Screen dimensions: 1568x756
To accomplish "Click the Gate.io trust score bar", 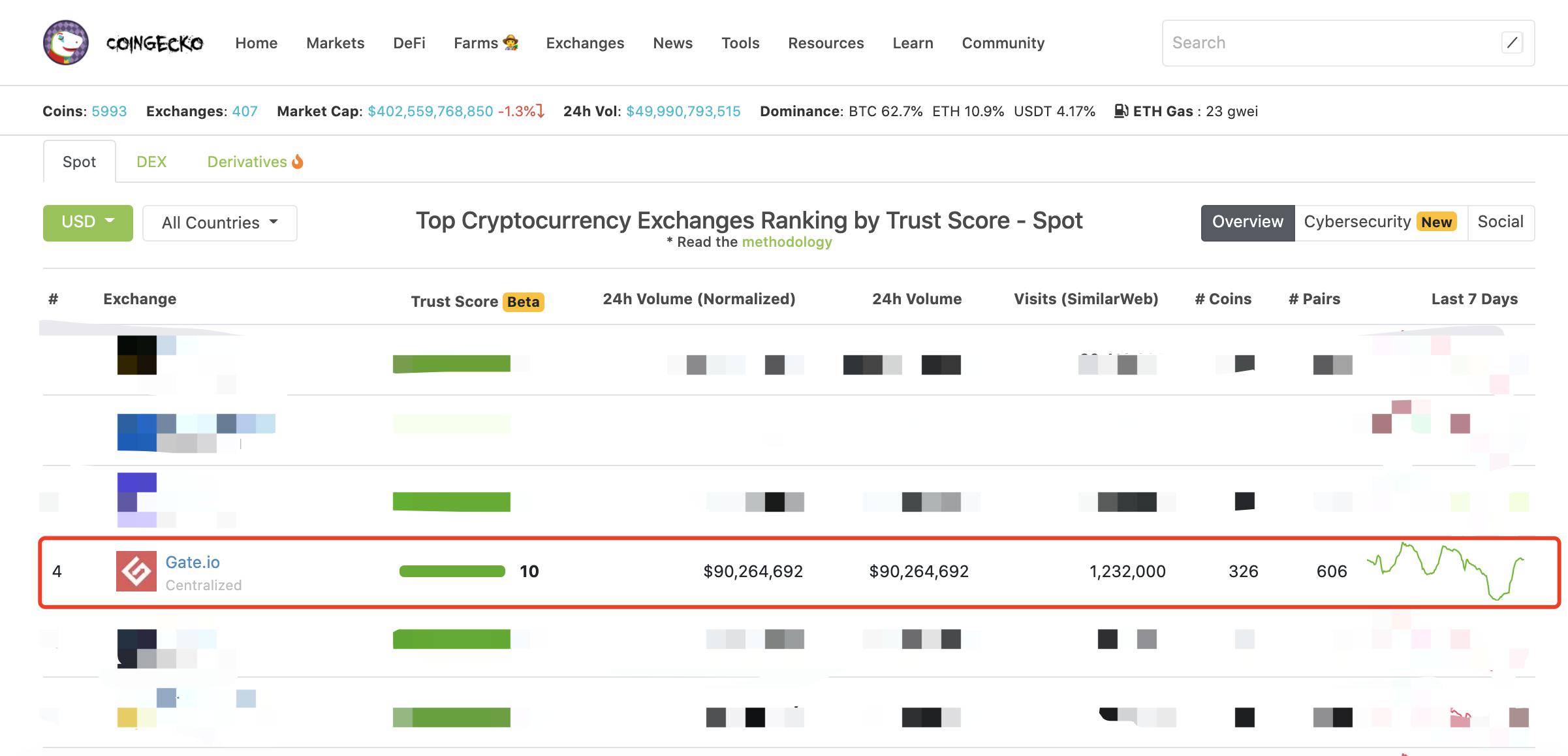I will [x=452, y=571].
